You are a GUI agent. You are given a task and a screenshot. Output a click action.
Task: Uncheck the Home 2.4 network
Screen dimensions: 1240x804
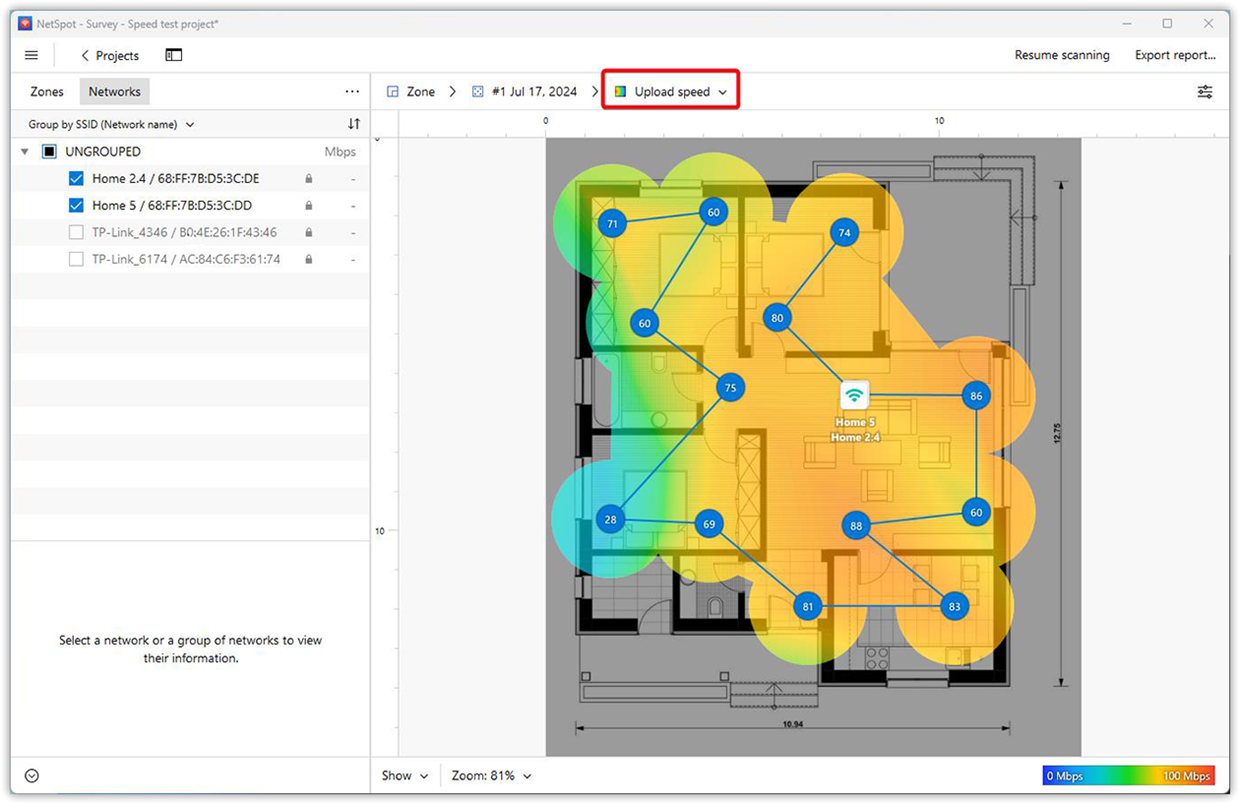pos(75,178)
